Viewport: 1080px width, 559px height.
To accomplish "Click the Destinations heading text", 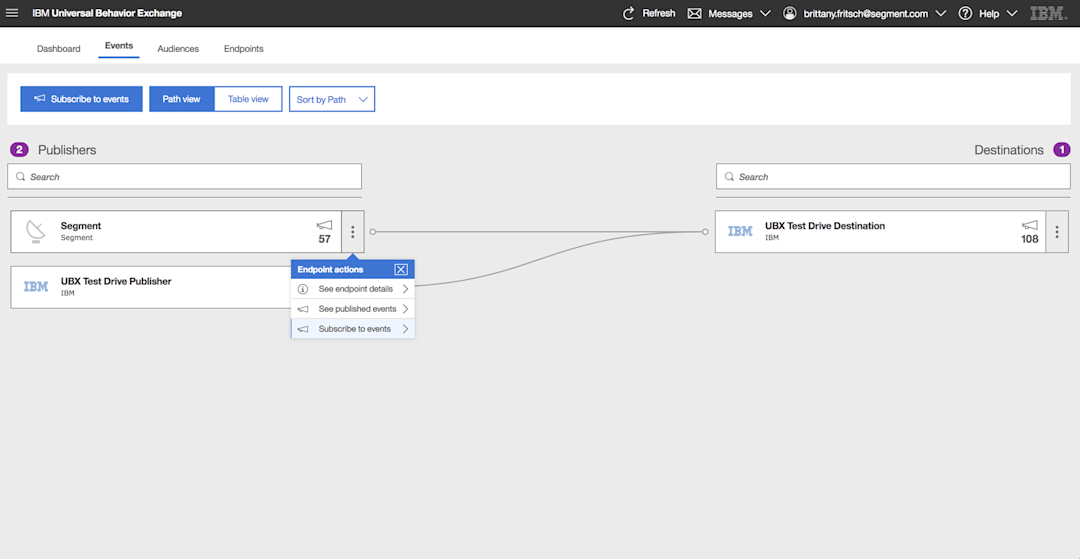I will (x=1009, y=149).
